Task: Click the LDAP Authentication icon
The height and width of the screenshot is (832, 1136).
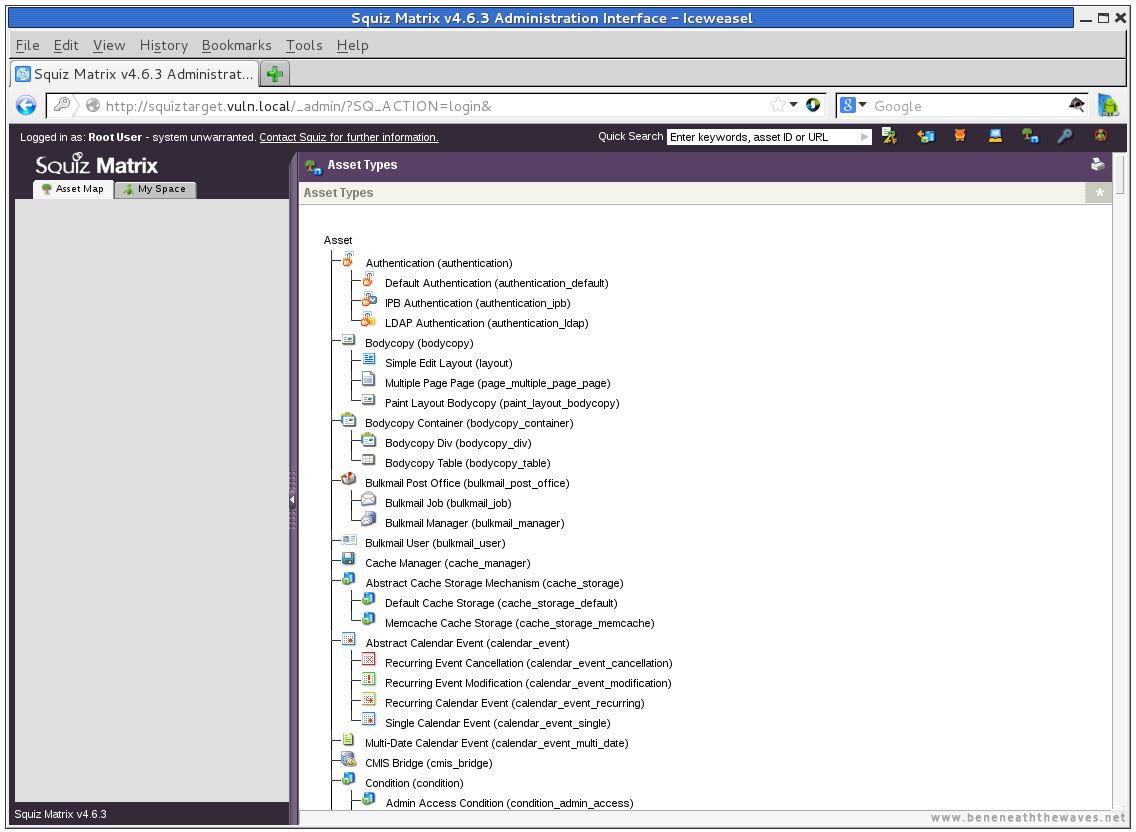Action: [369, 319]
